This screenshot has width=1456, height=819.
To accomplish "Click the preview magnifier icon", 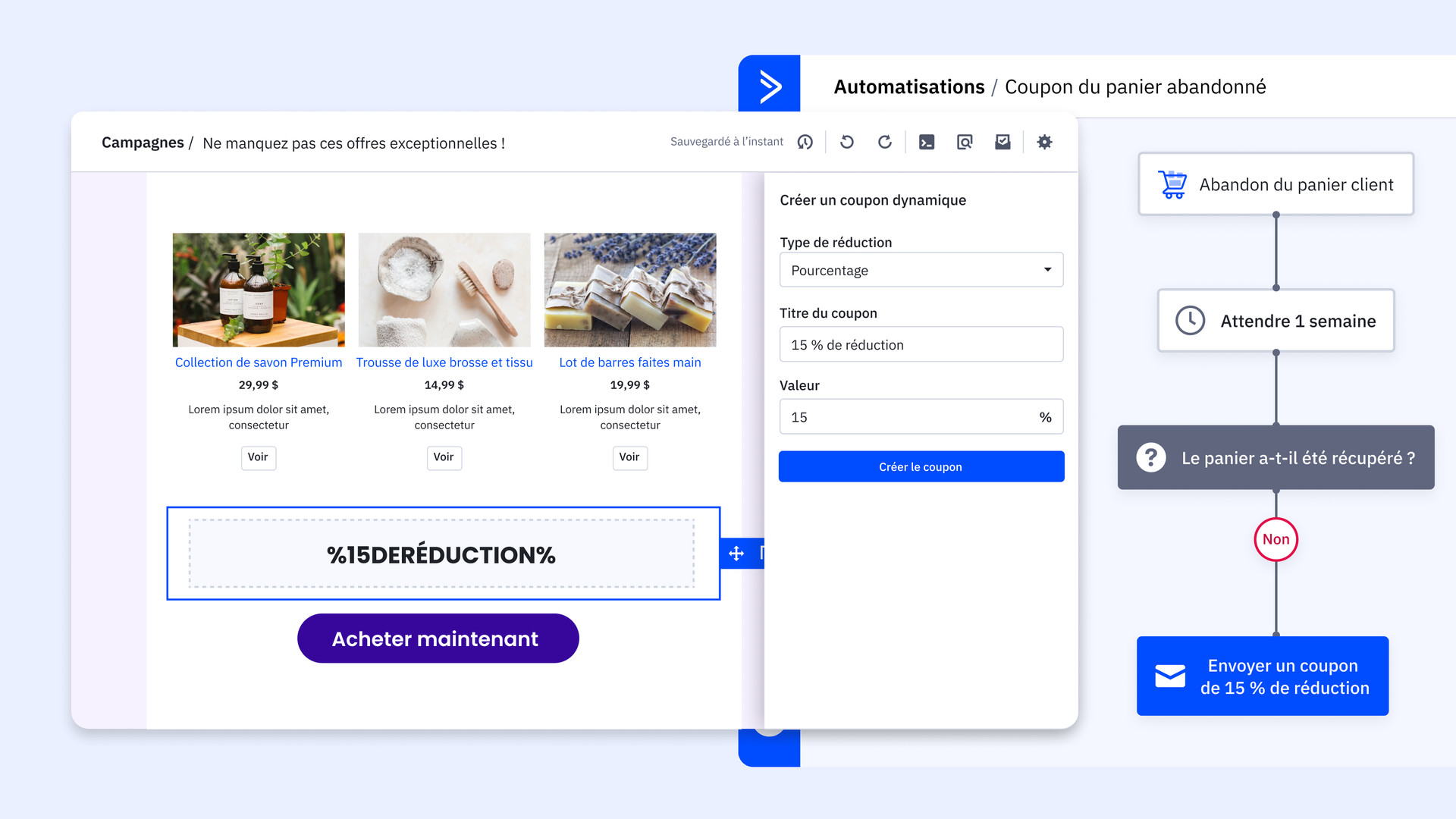I will [965, 142].
